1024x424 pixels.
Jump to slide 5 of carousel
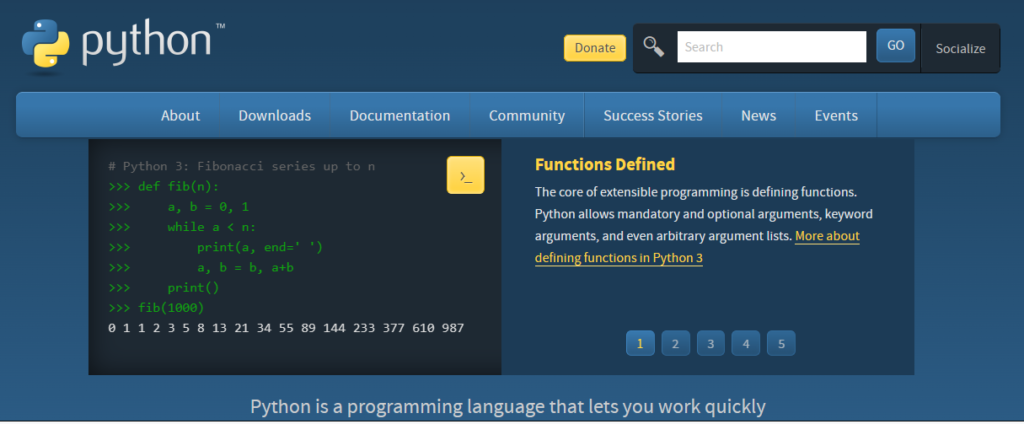click(x=781, y=344)
